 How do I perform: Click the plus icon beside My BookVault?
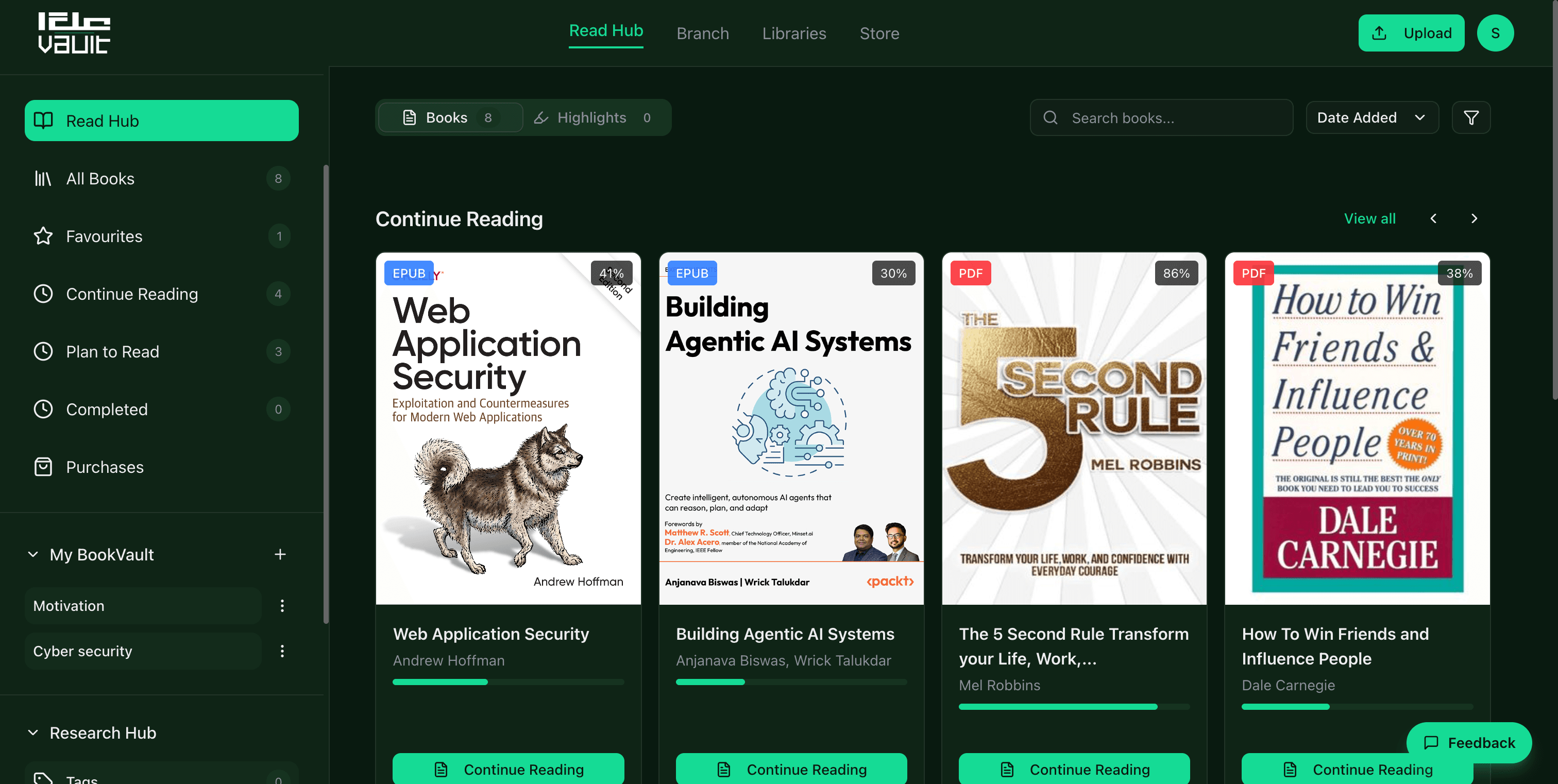[x=280, y=554]
